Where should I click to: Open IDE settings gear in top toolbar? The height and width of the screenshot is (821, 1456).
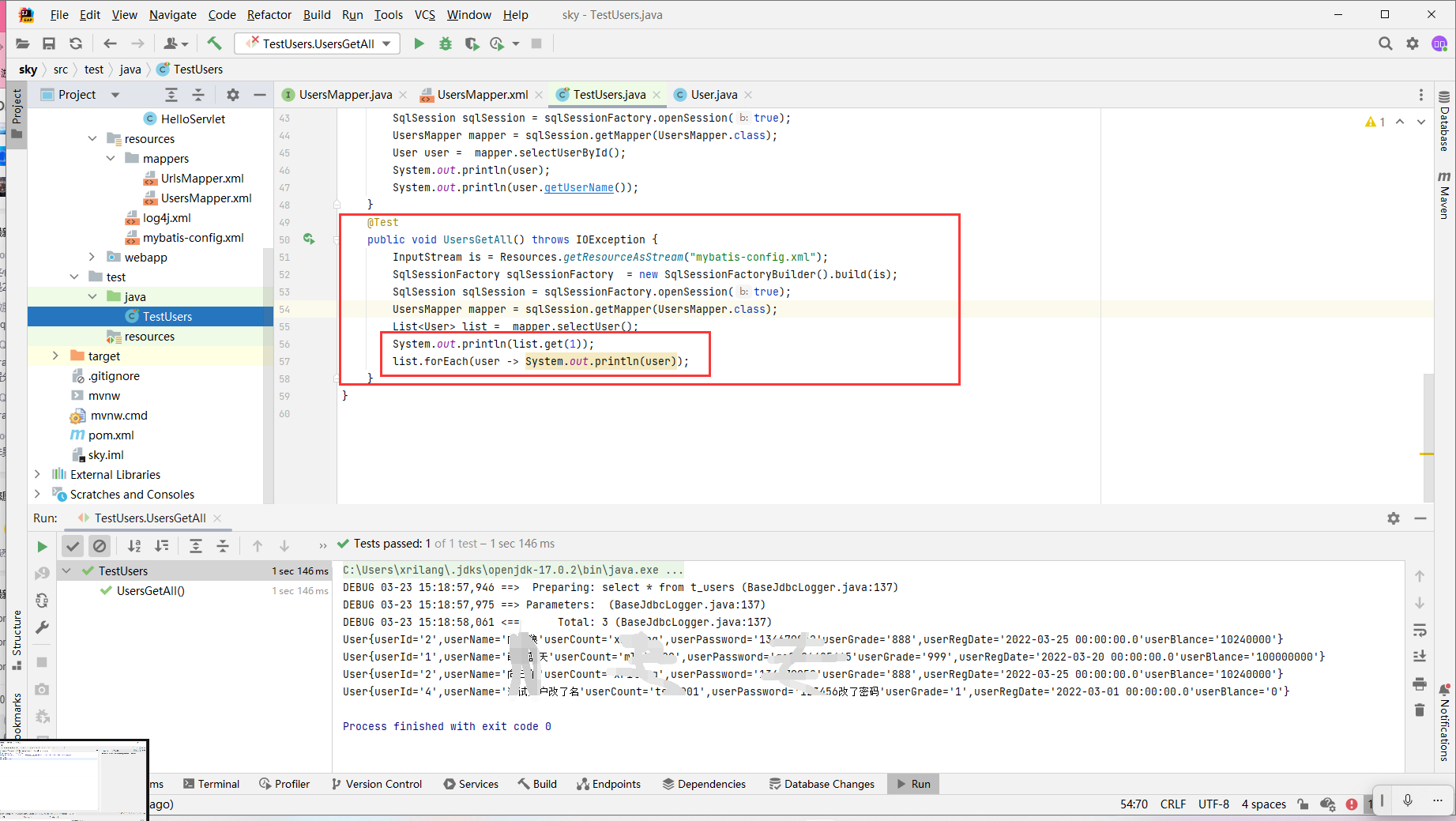(x=1413, y=43)
